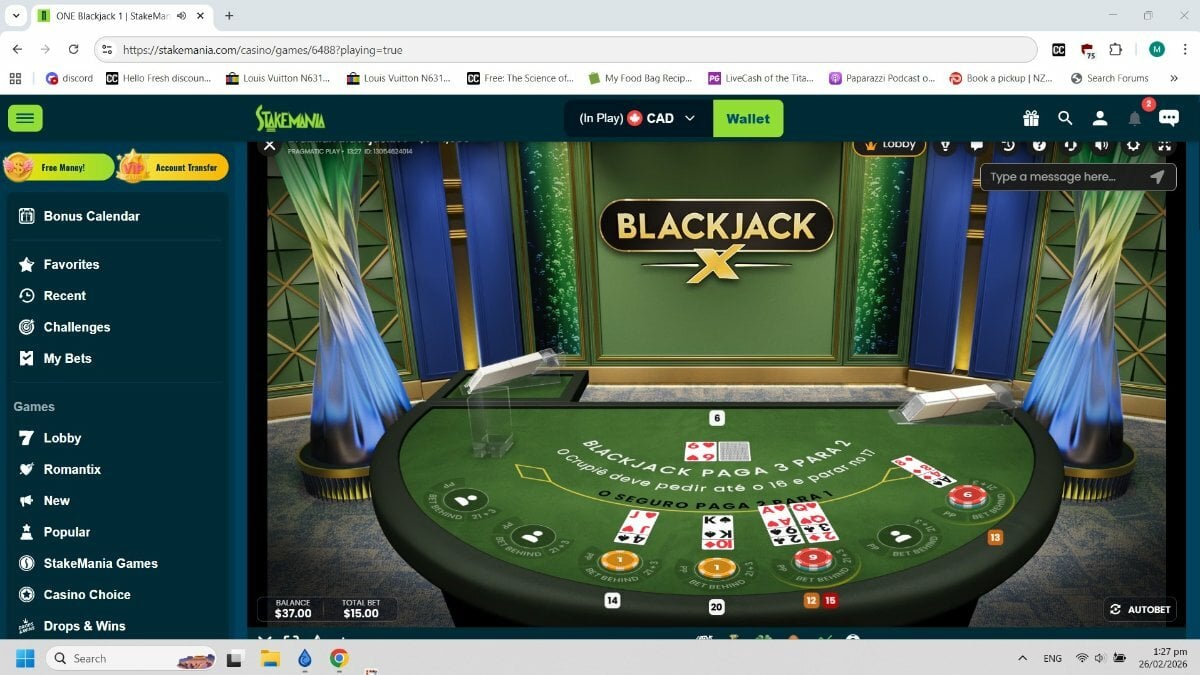The image size is (1200, 675).
Task: Open the site chat bubble icon
Action: (x=1168, y=118)
